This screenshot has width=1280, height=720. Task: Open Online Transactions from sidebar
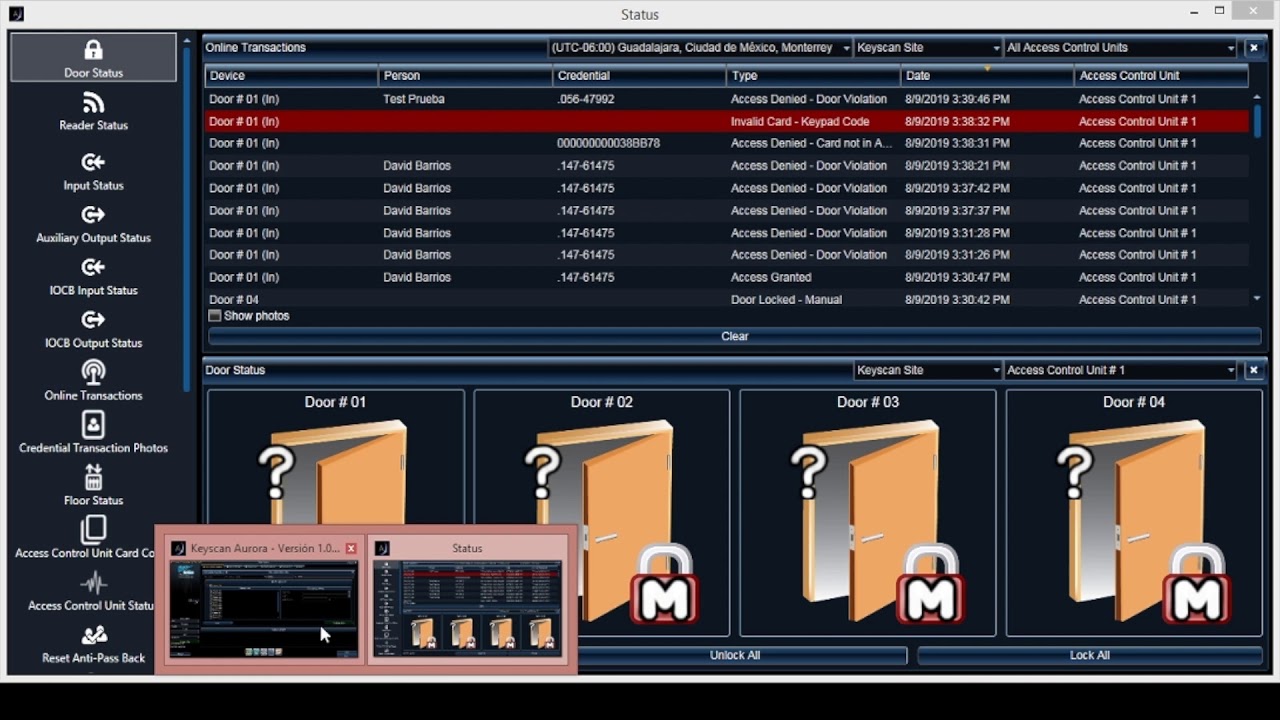tap(93, 381)
